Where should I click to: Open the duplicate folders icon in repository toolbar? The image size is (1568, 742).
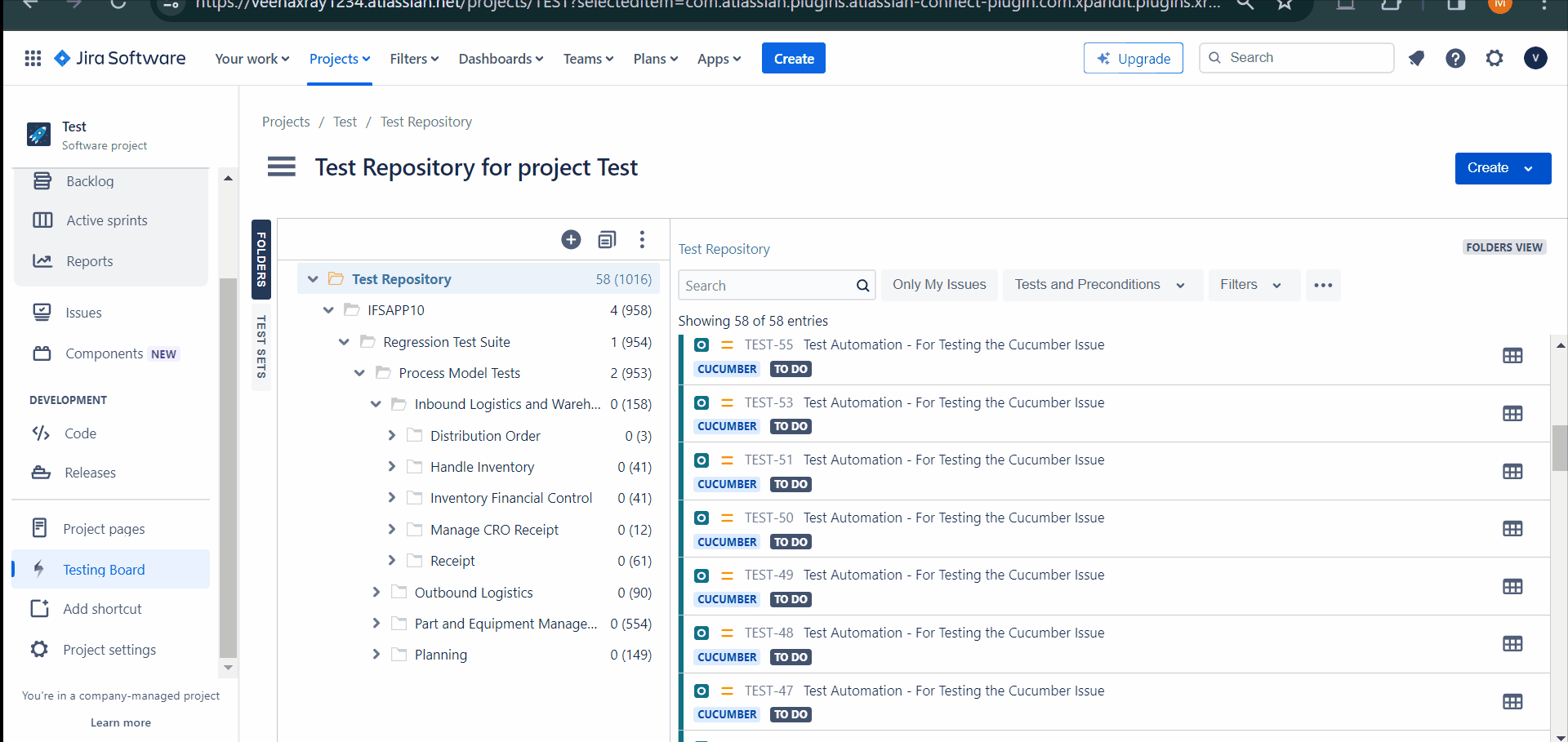tap(607, 239)
